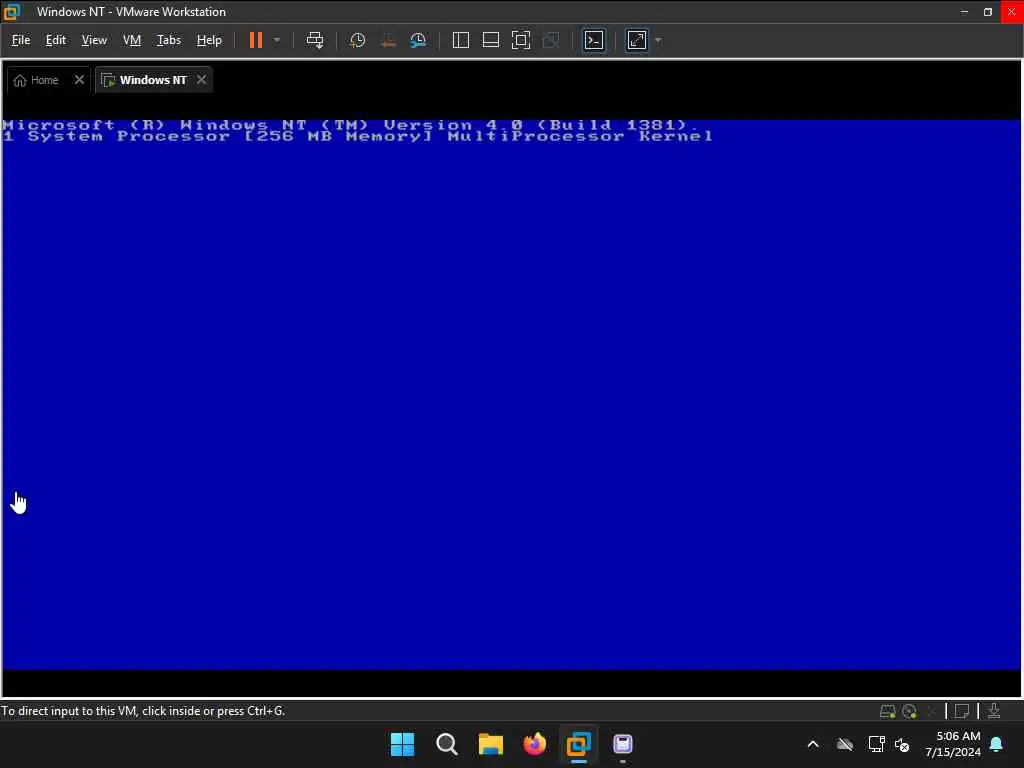Open the Tabs menu
The image size is (1024, 768).
pos(168,40)
